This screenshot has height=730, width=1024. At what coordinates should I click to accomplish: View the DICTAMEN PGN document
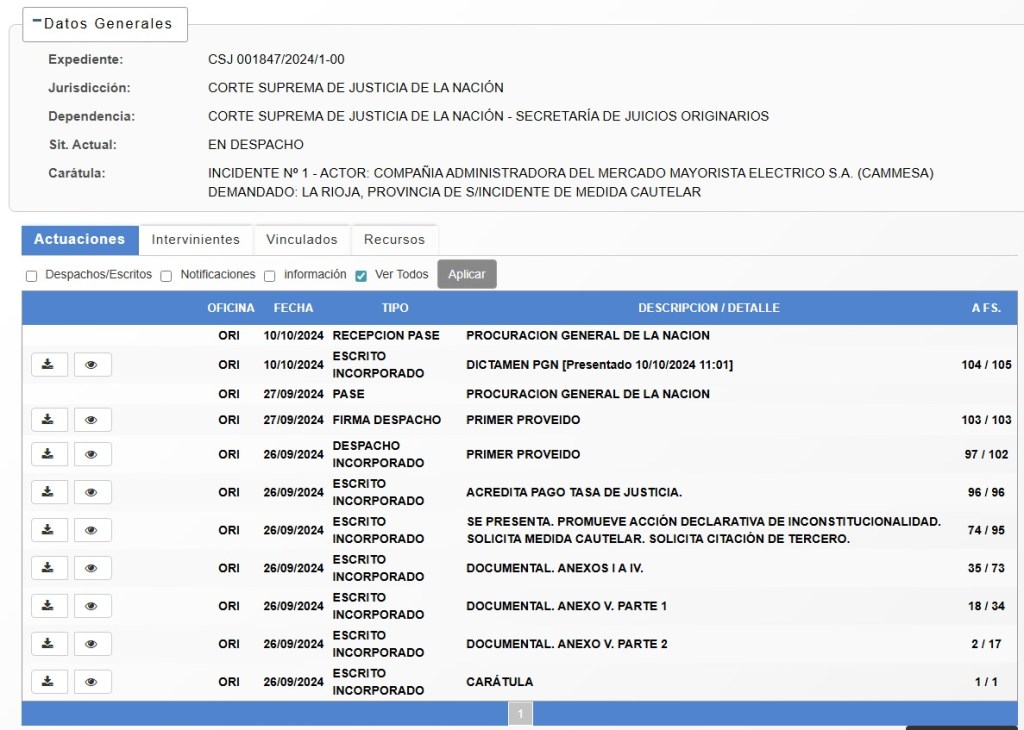[x=92, y=364]
